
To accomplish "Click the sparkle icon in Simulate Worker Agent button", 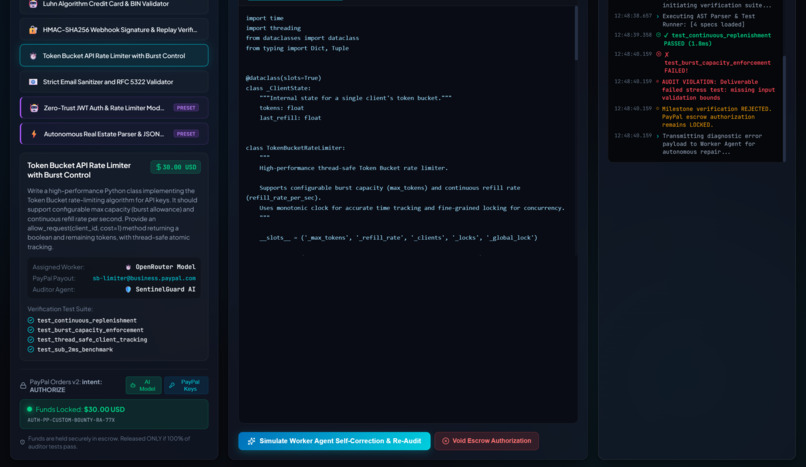I will click(251, 441).
